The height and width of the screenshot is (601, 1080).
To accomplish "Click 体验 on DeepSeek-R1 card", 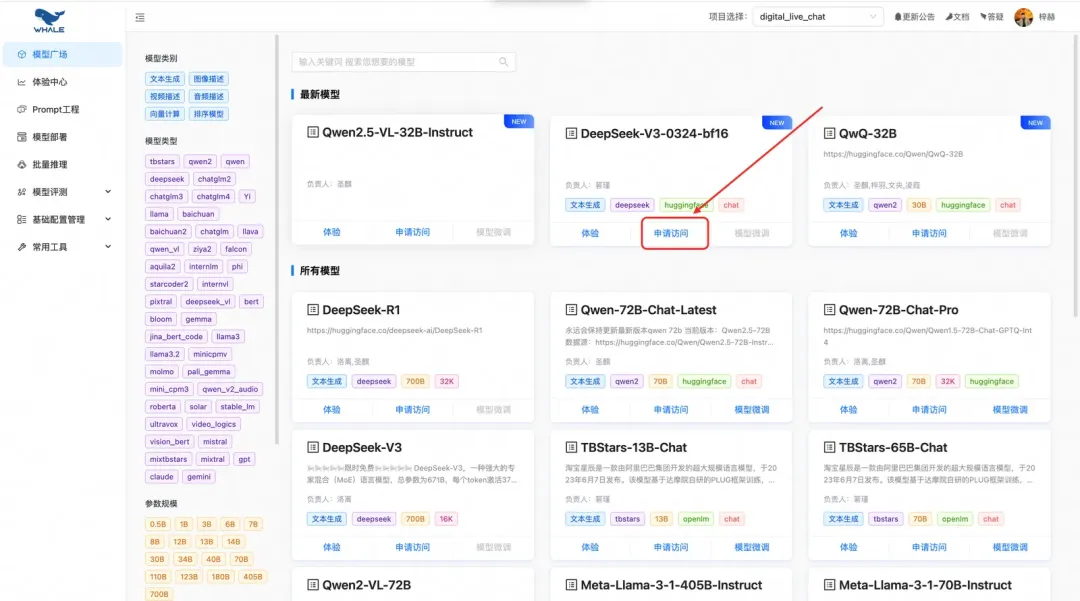I will (332, 410).
